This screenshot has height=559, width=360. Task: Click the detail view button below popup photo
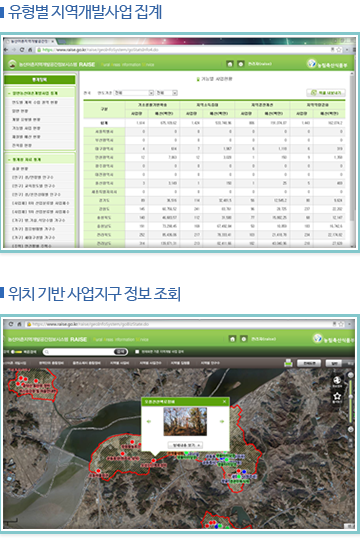185,445
